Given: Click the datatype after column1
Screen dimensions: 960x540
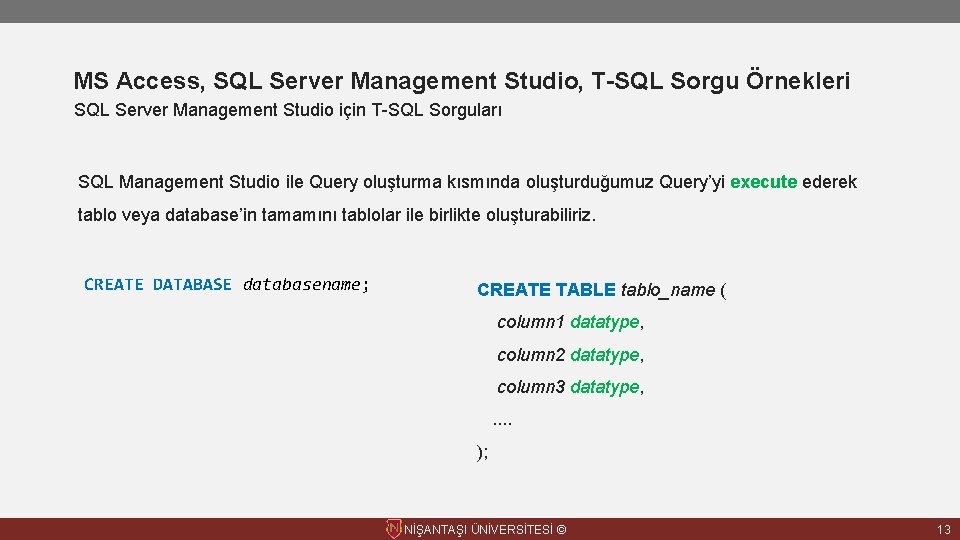Looking at the screenshot, I should 605,323.
